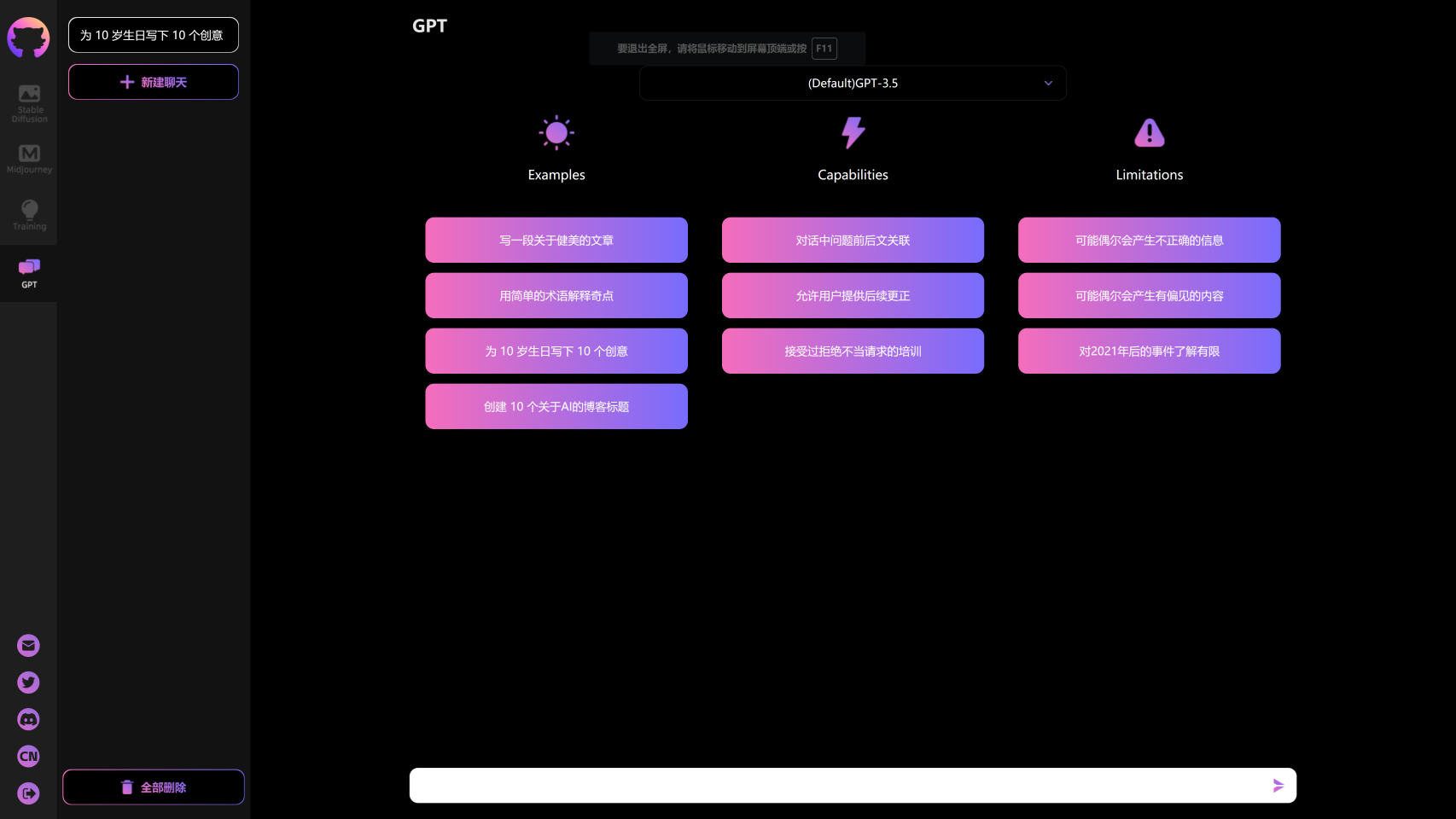Open the Twitter link icon
Screen dimensions: 1456x819
click(28, 682)
